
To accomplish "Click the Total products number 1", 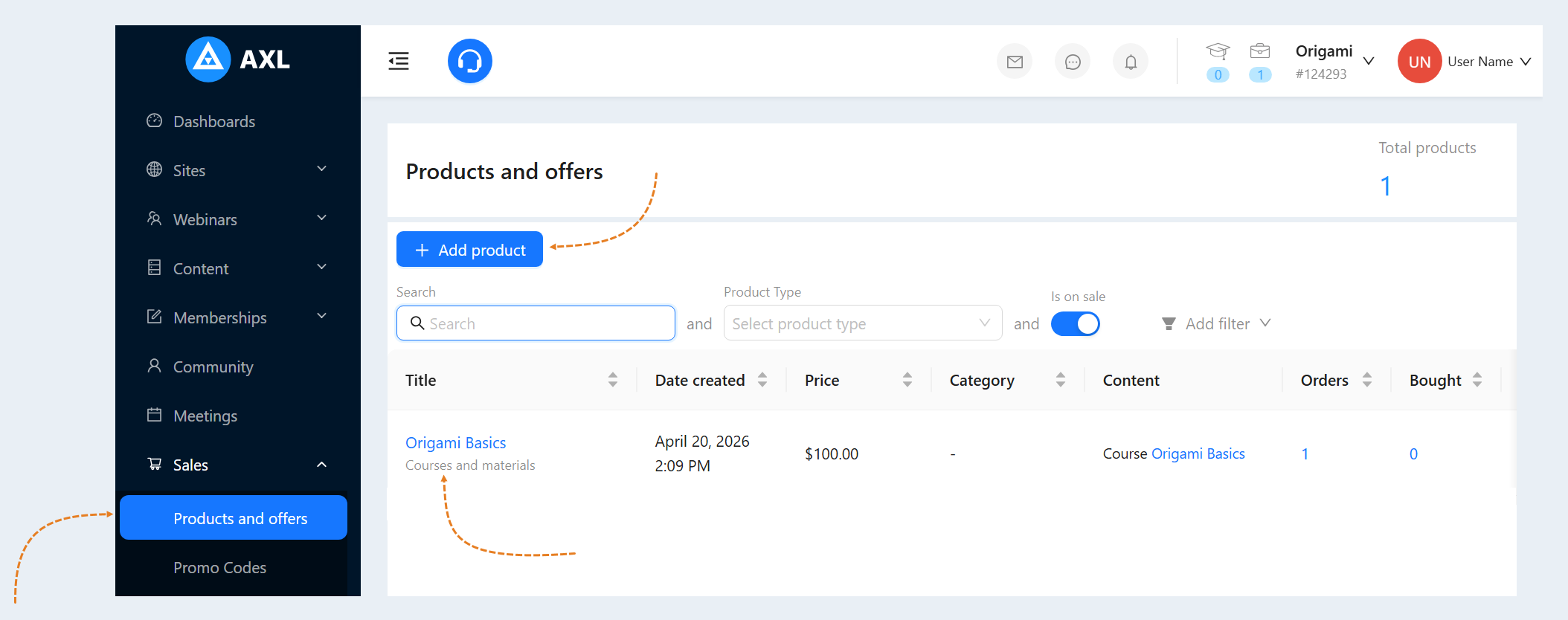I will pos(1385,186).
